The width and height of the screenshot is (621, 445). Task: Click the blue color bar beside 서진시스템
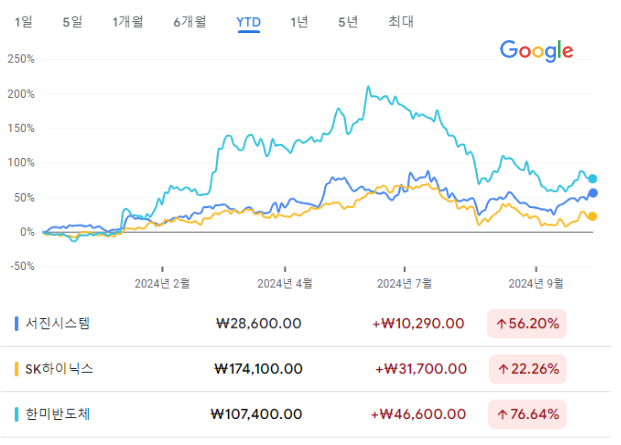coord(16,323)
